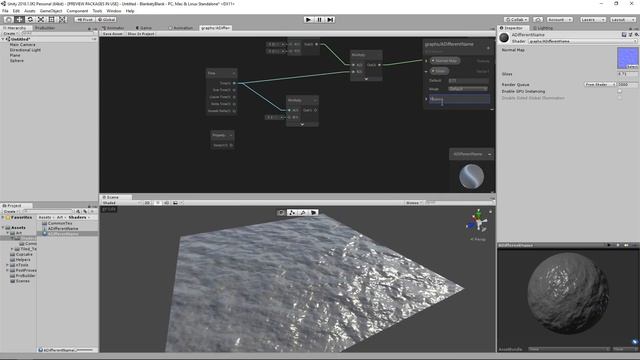This screenshot has width=640, height=360.
Task: Open the Inspector preset icon
Action: (x=630, y=35)
